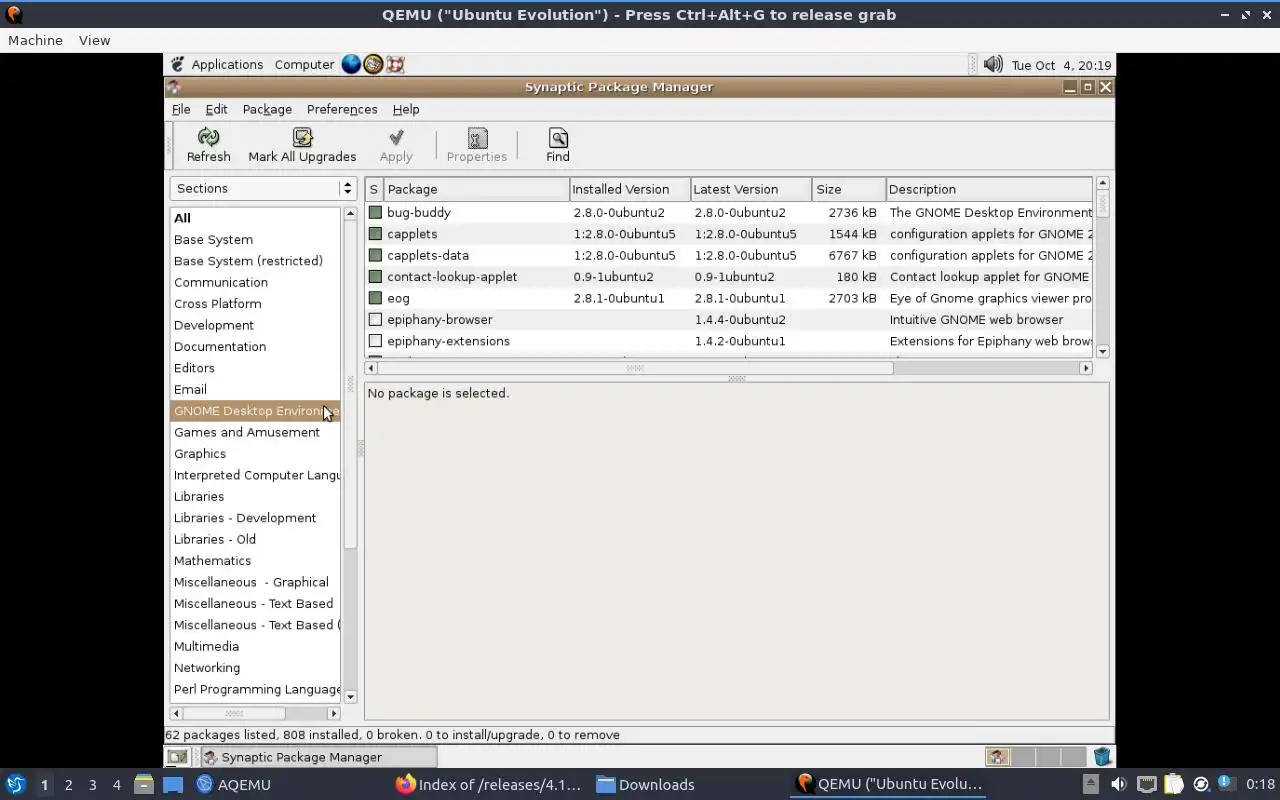Open the trash icon in guest panel
Viewport: 1280px width, 800px height.
pyautogui.click(x=1102, y=757)
